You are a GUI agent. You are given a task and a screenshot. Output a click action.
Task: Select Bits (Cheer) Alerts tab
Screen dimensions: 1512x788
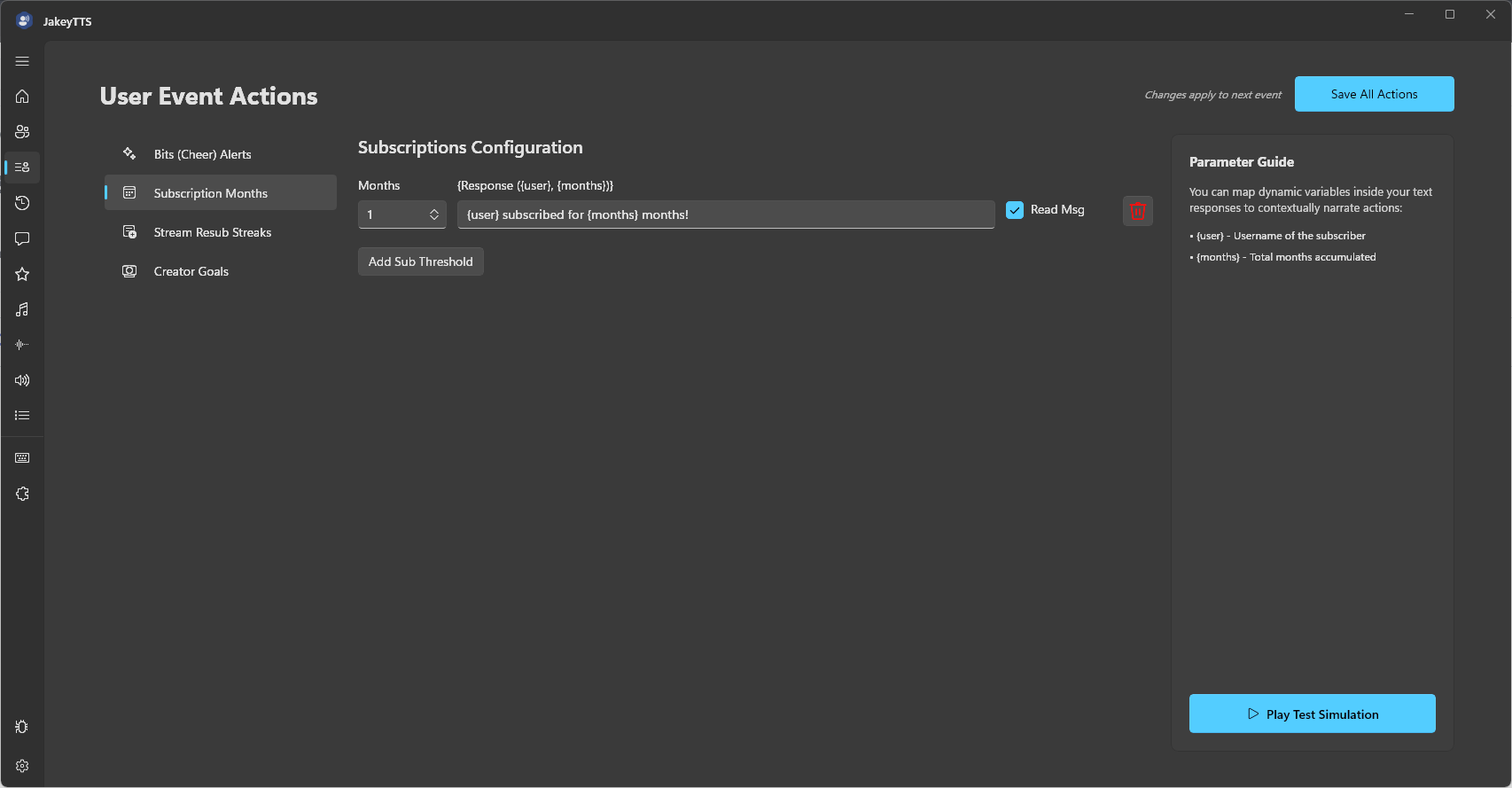pyautogui.click(x=221, y=154)
